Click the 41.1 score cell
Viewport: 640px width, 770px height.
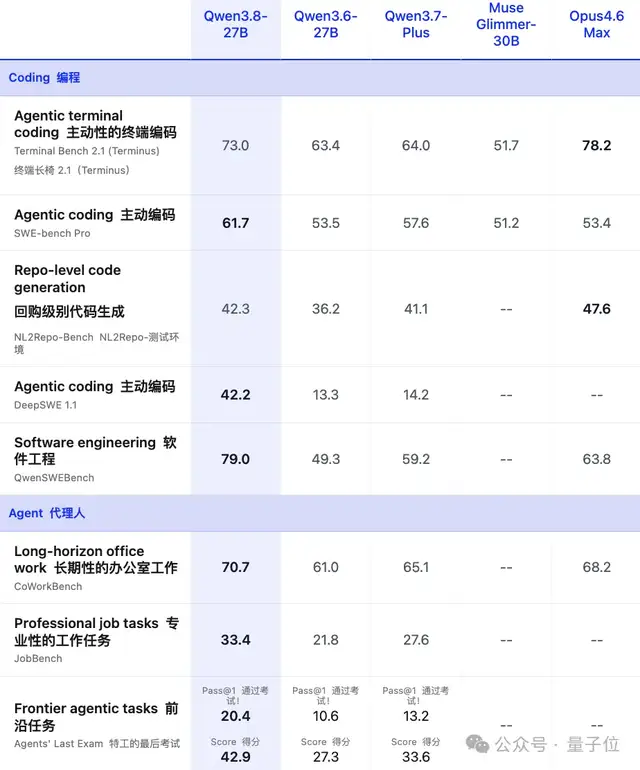click(x=416, y=309)
